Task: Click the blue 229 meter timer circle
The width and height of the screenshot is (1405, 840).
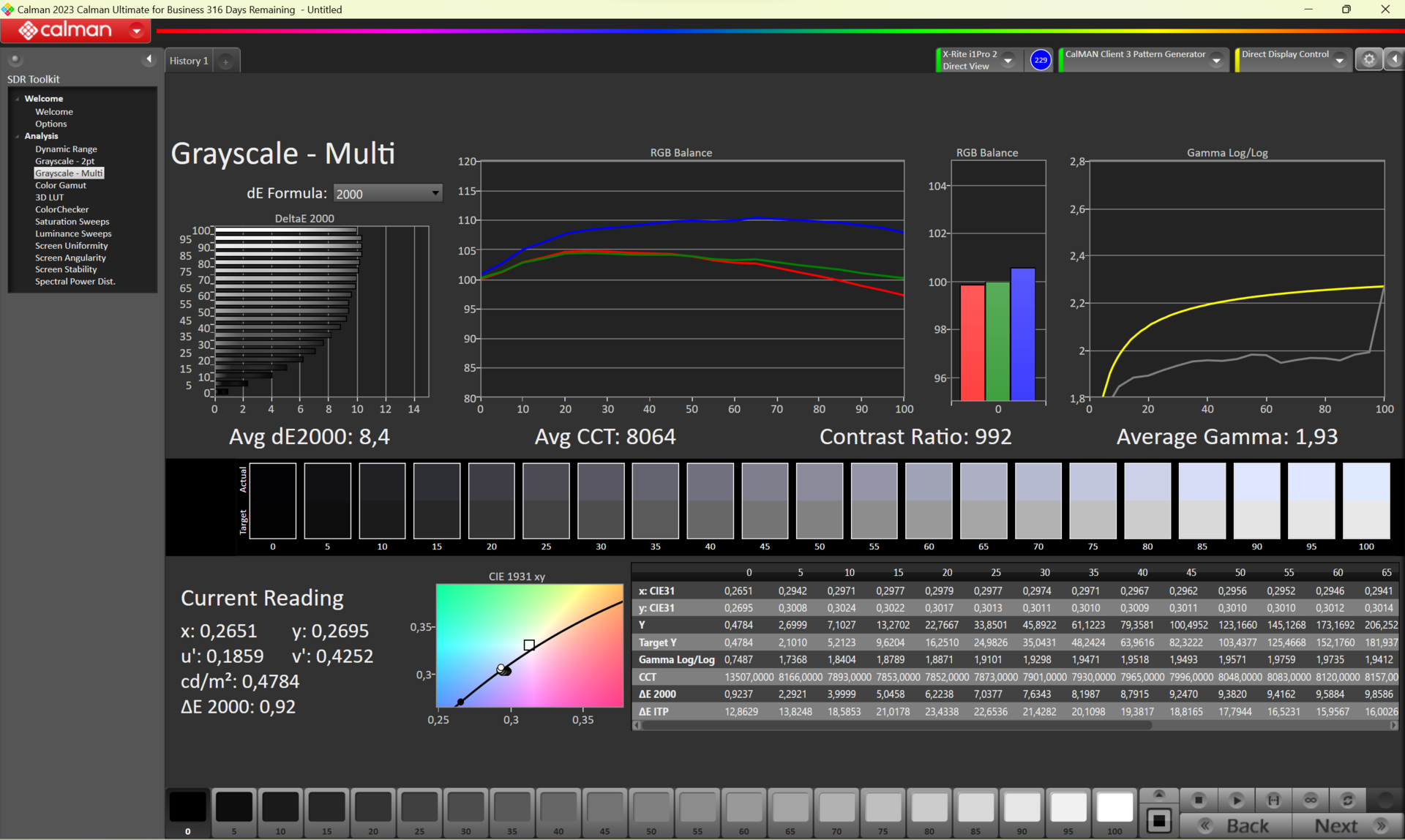Action: [1040, 60]
